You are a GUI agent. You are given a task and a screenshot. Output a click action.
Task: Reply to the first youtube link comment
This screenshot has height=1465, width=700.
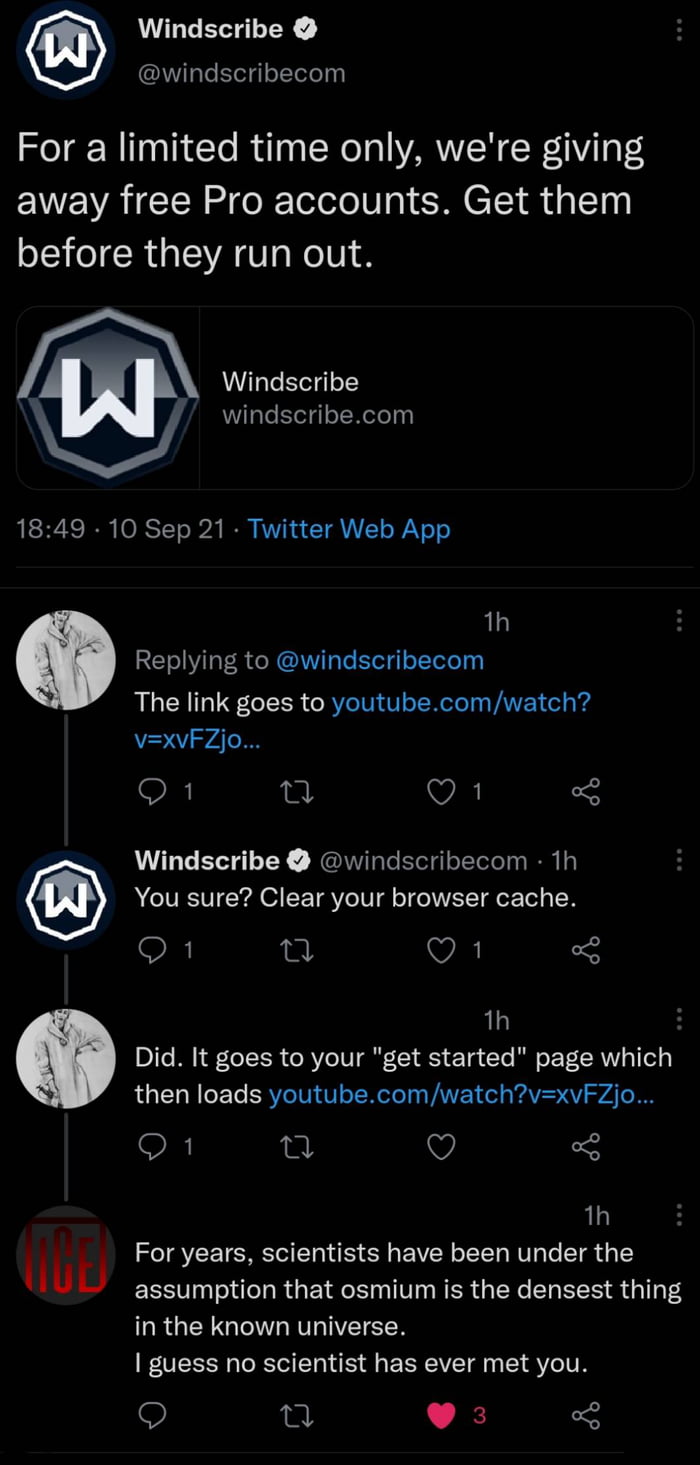pos(150,793)
